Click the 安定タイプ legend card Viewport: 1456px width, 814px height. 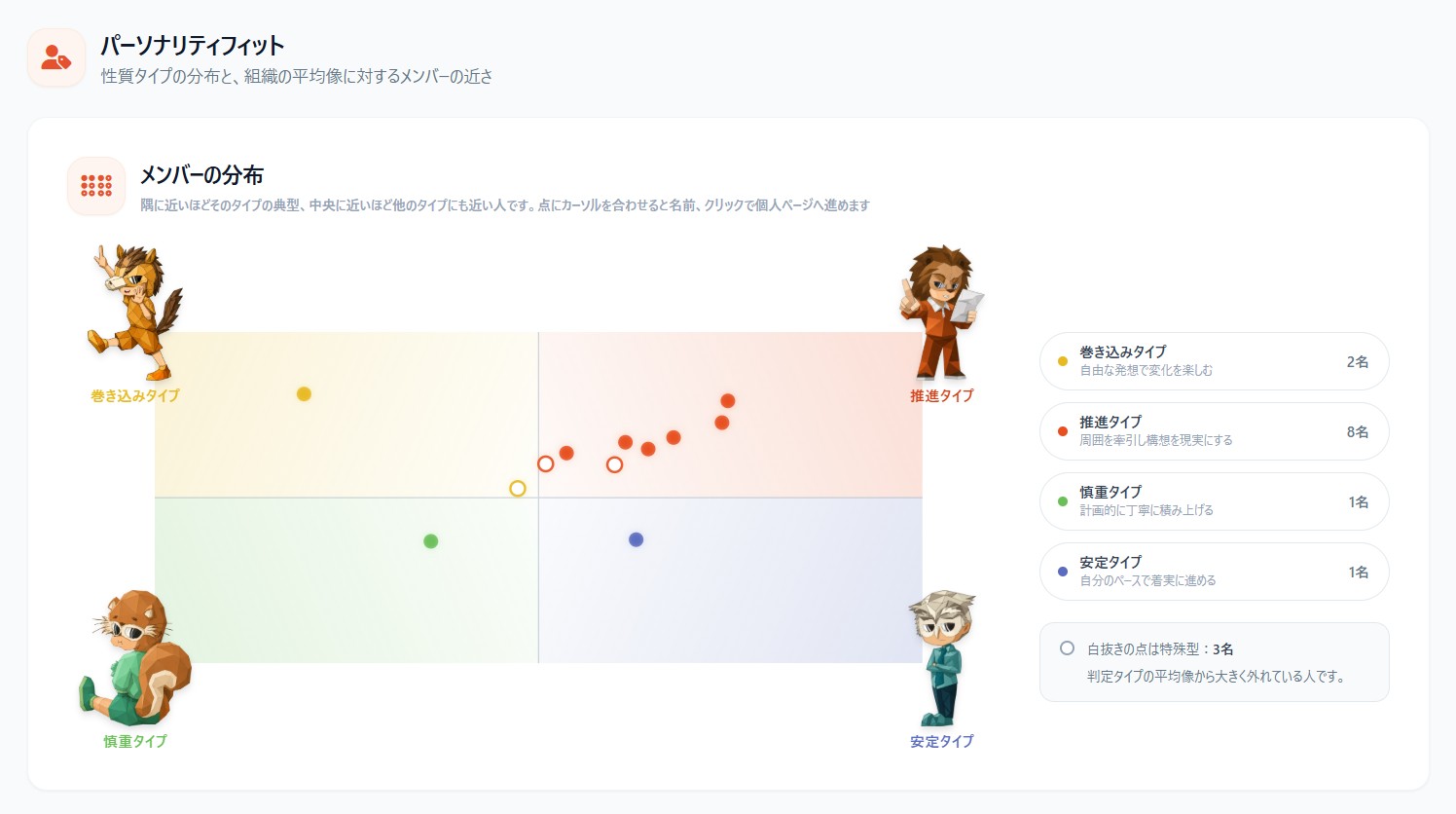(x=1214, y=572)
